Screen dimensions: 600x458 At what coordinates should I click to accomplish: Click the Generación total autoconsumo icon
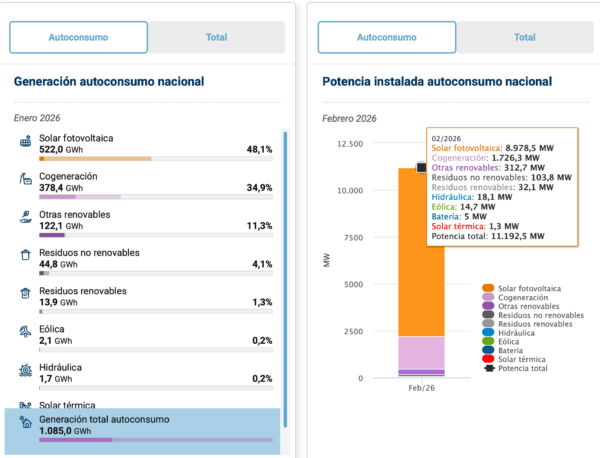pos(25,423)
